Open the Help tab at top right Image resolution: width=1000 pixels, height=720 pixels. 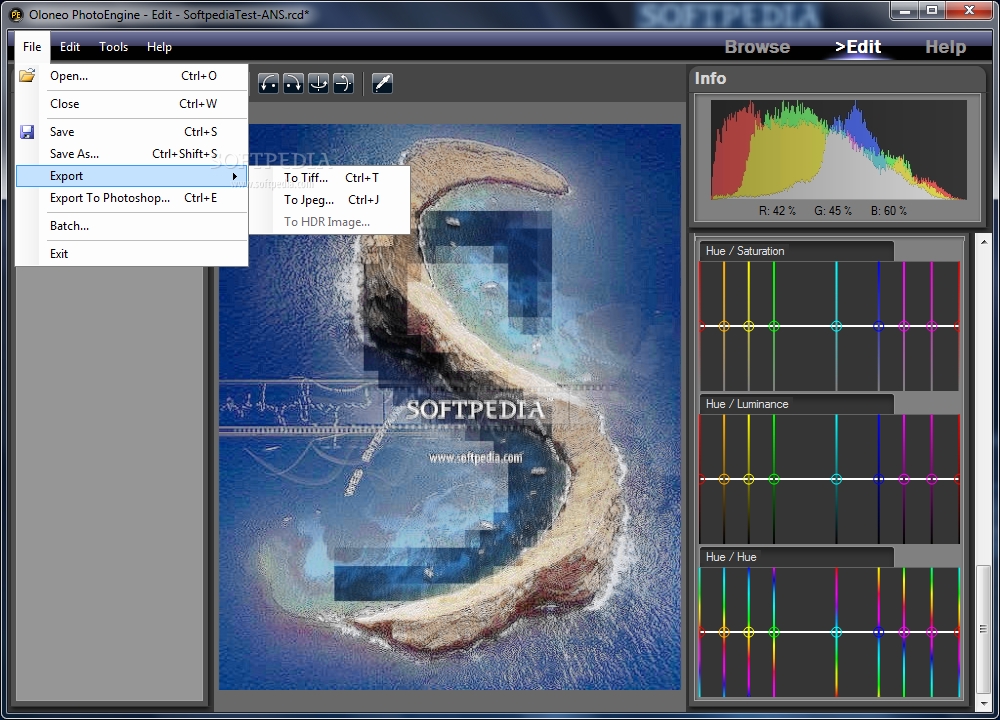945,47
